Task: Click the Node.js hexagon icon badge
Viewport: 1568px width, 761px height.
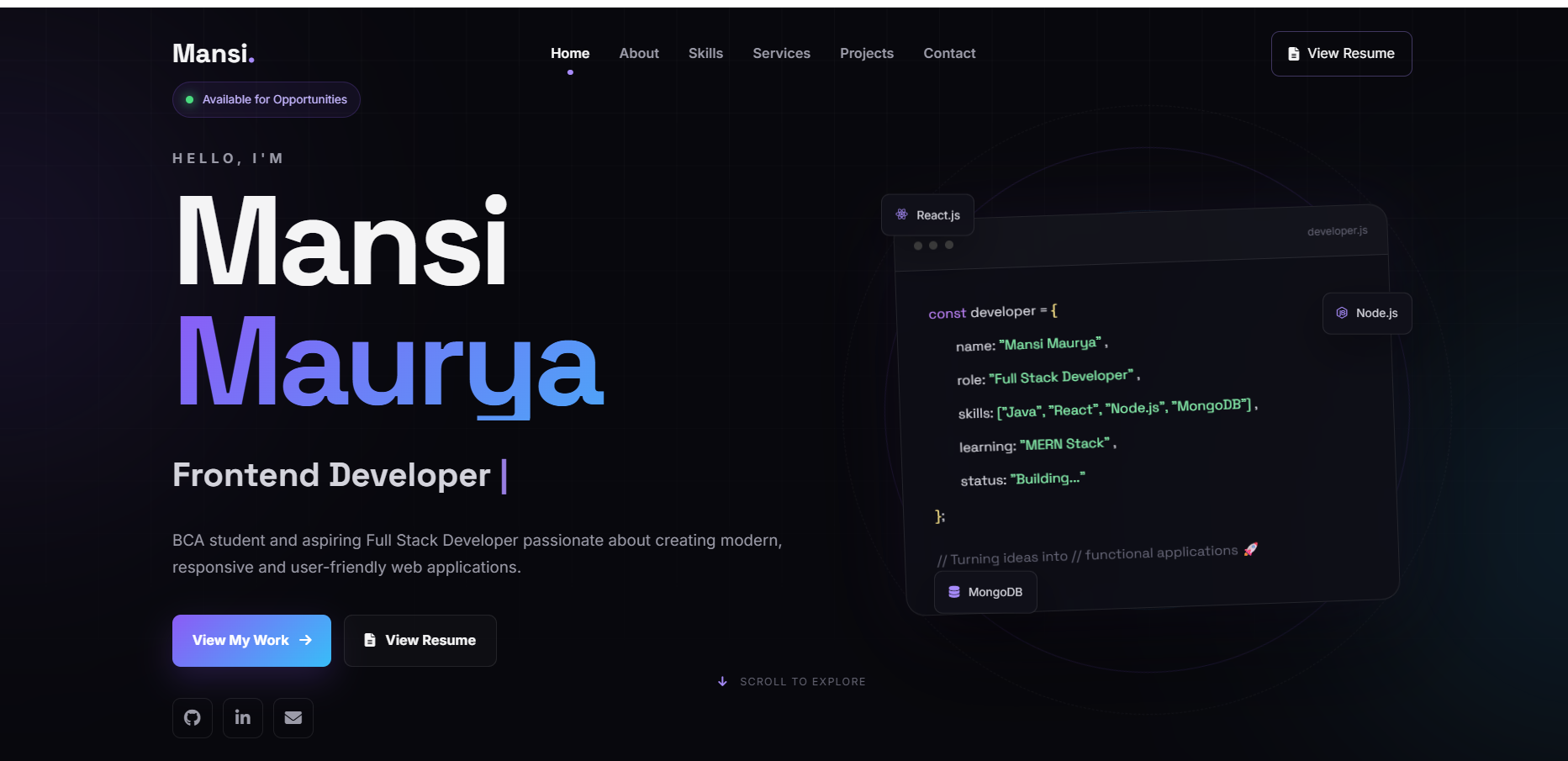Action: click(1367, 313)
